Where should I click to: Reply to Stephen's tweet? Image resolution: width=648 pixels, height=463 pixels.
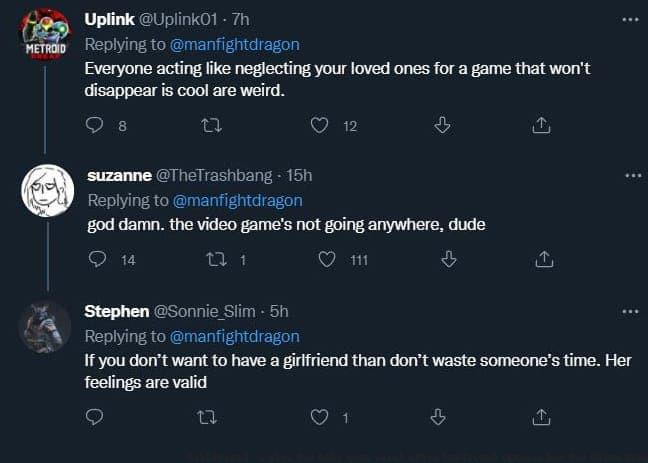[95, 417]
